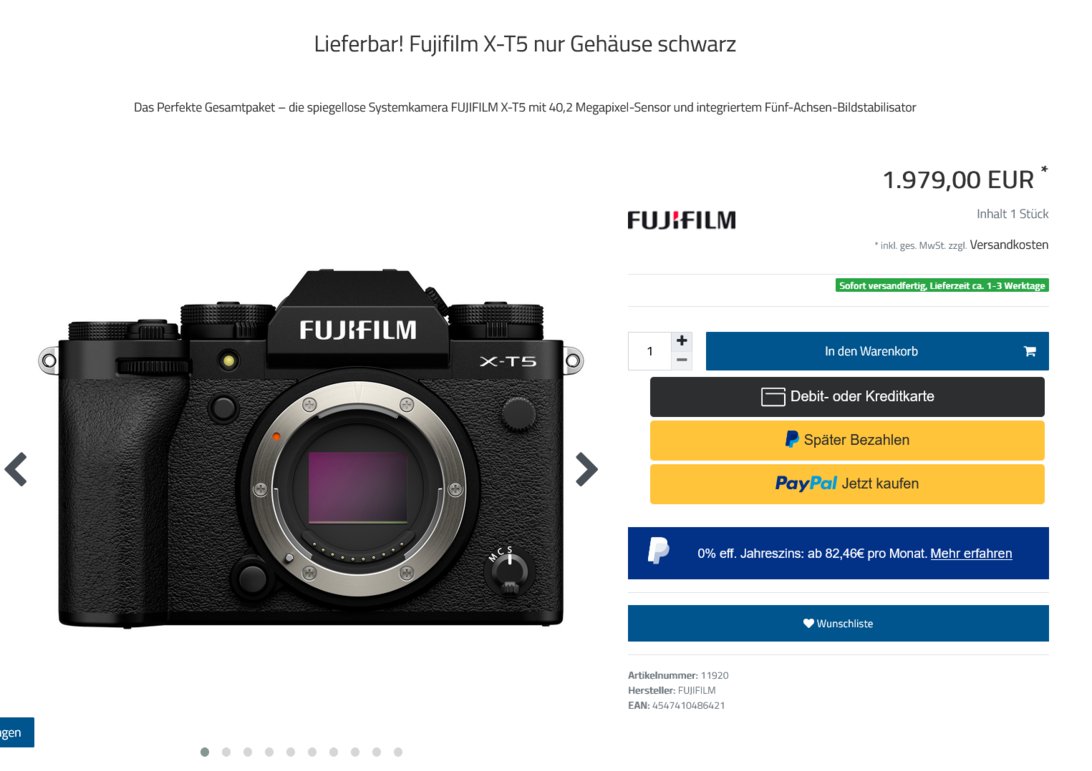Screen dimensions: 1092x771
Task: Click the quantity input field
Action: [x=650, y=351]
